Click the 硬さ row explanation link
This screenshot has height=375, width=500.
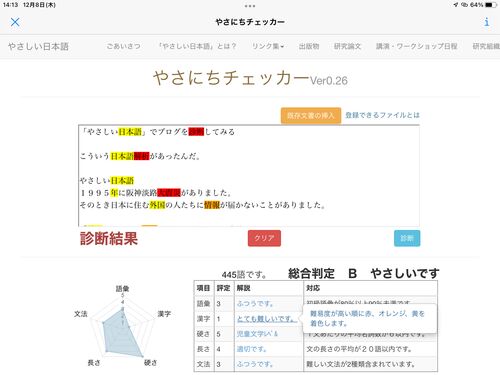point(257,334)
